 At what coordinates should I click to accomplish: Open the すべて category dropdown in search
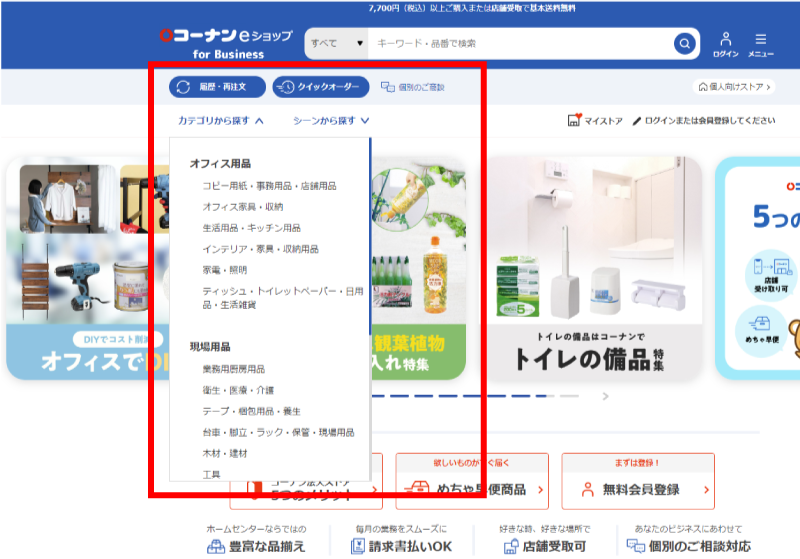pyautogui.click(x=337, y=43)
